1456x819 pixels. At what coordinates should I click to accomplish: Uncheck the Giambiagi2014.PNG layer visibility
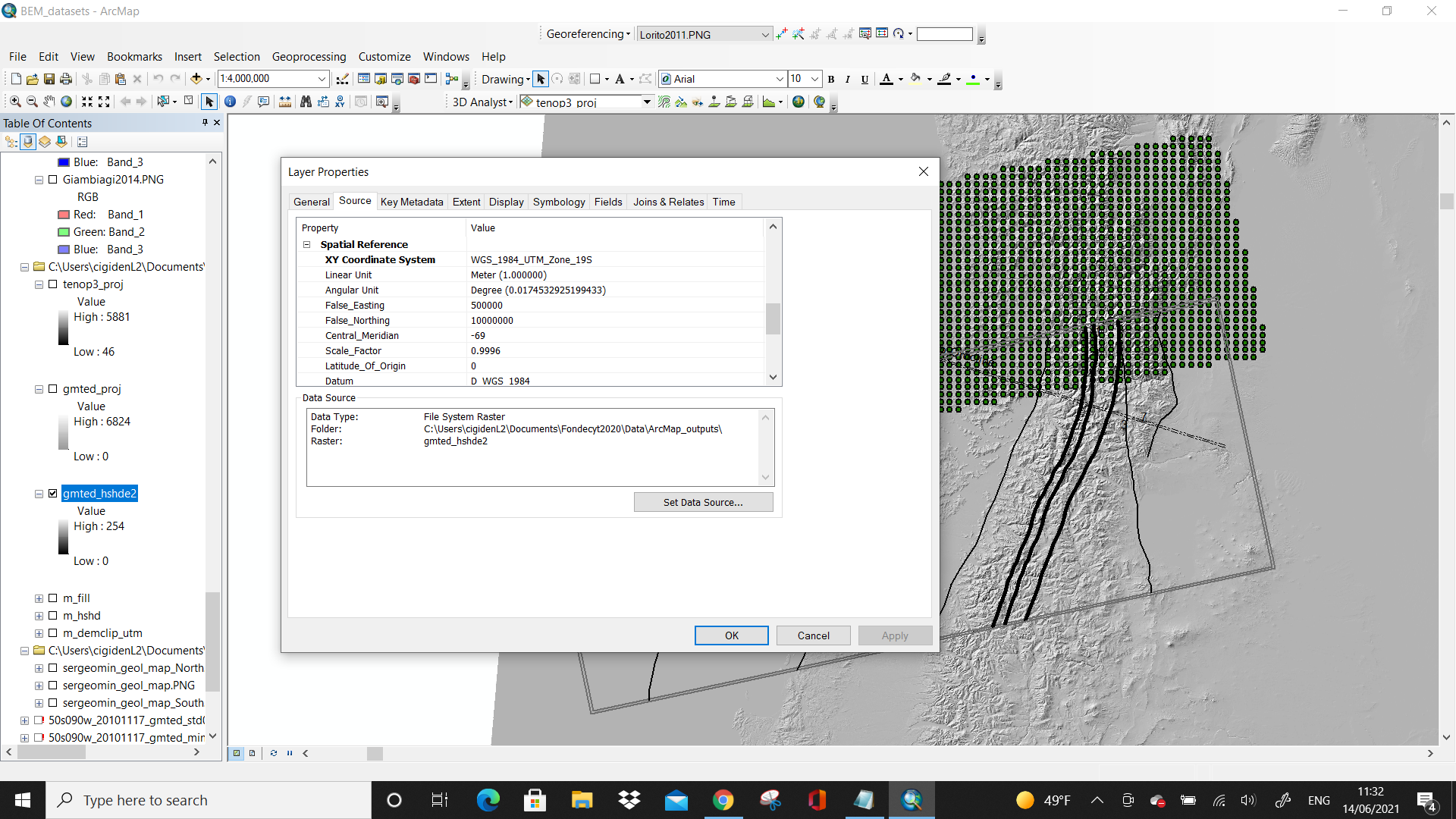tap(52, 180)
